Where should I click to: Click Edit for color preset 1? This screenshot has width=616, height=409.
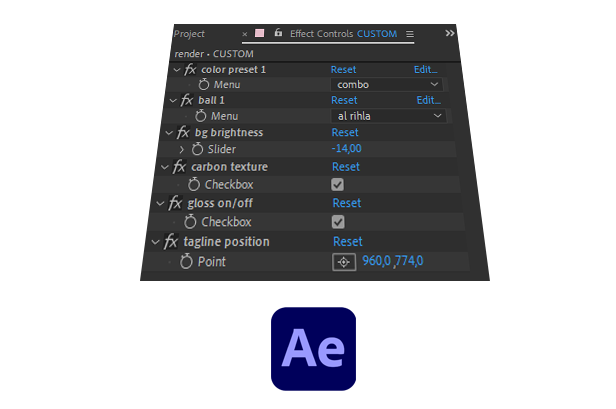click(x=426, y=70)
